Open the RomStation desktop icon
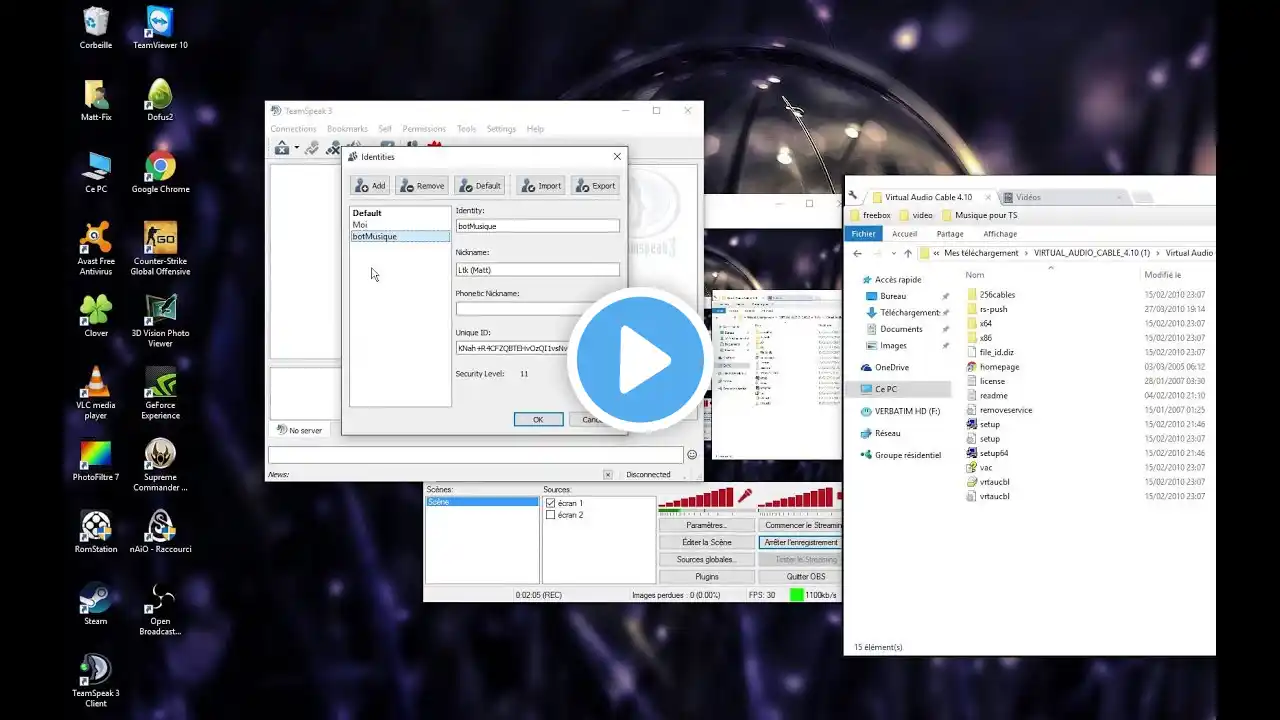 click(96, 531)
